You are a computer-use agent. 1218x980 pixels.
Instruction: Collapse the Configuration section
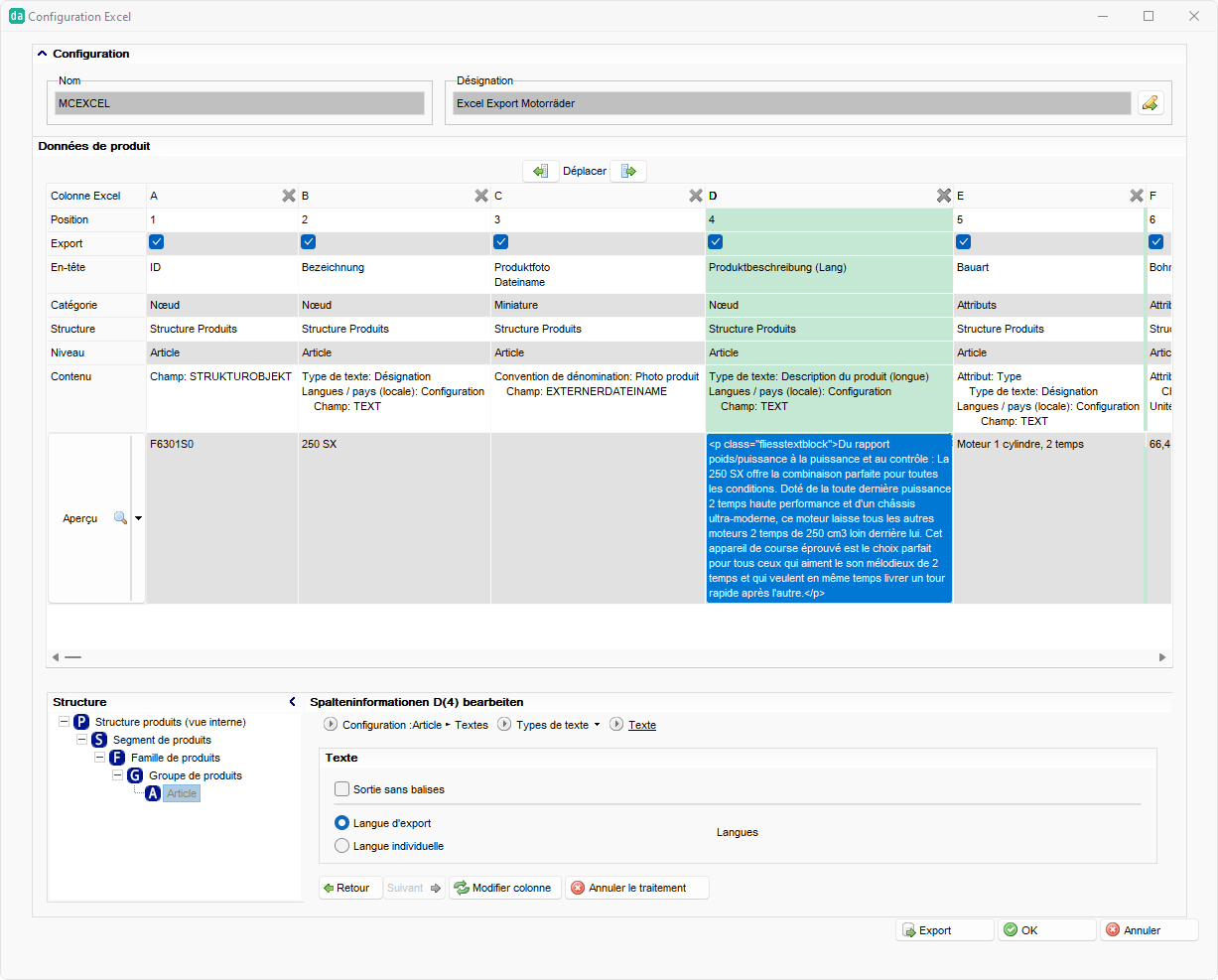tap(42, 54)
